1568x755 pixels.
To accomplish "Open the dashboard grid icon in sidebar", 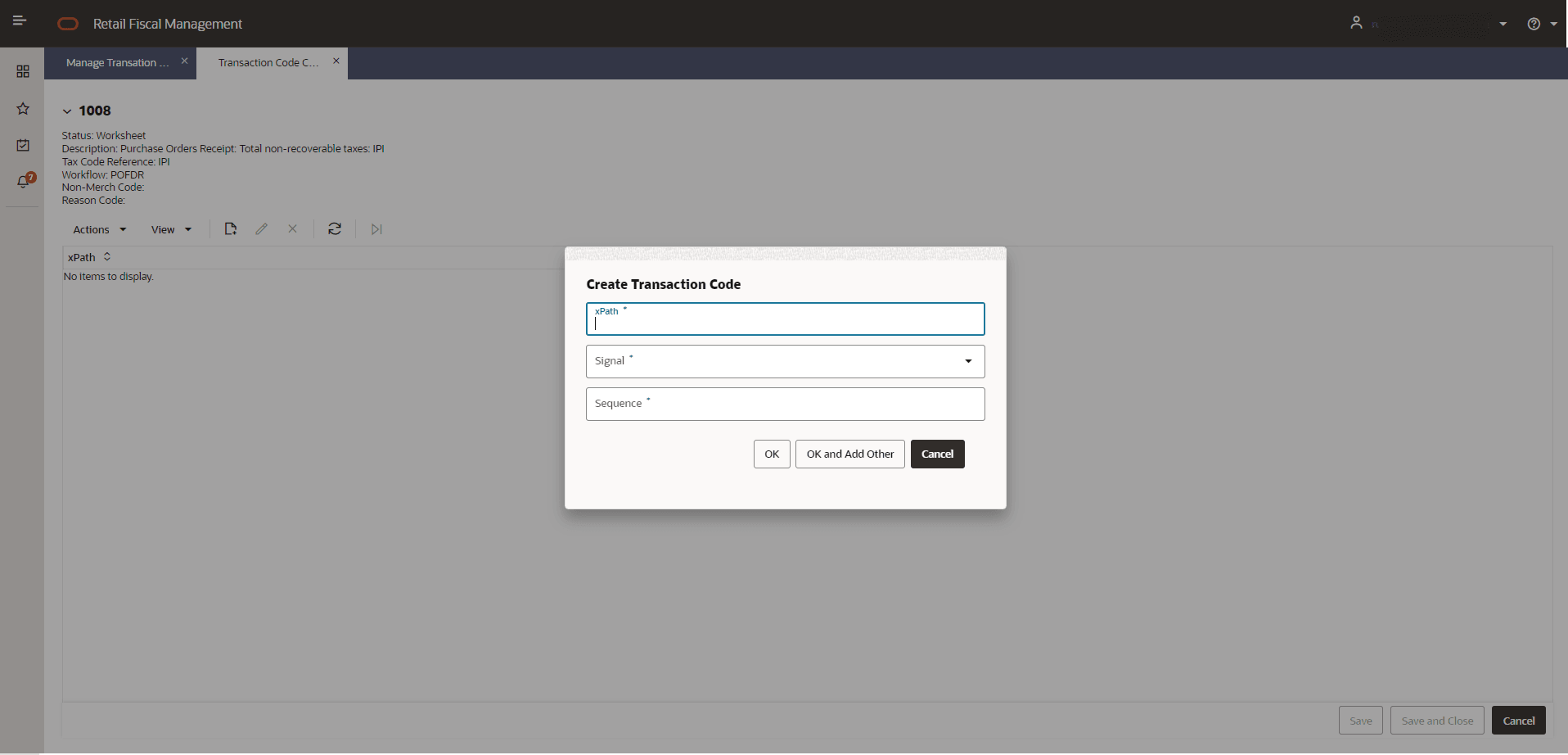I will click(23, 72).
